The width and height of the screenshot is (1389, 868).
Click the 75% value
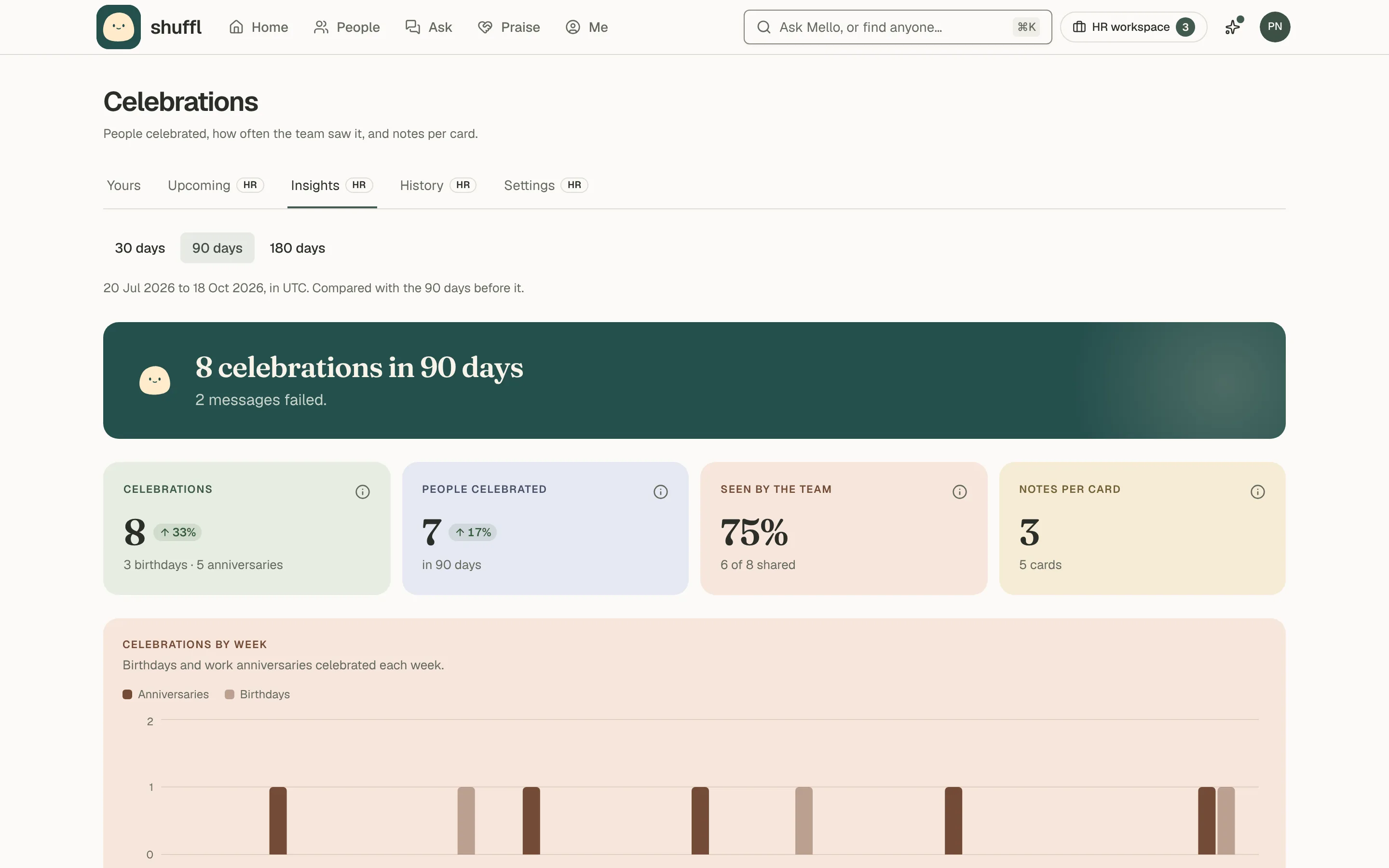[754, 532]
